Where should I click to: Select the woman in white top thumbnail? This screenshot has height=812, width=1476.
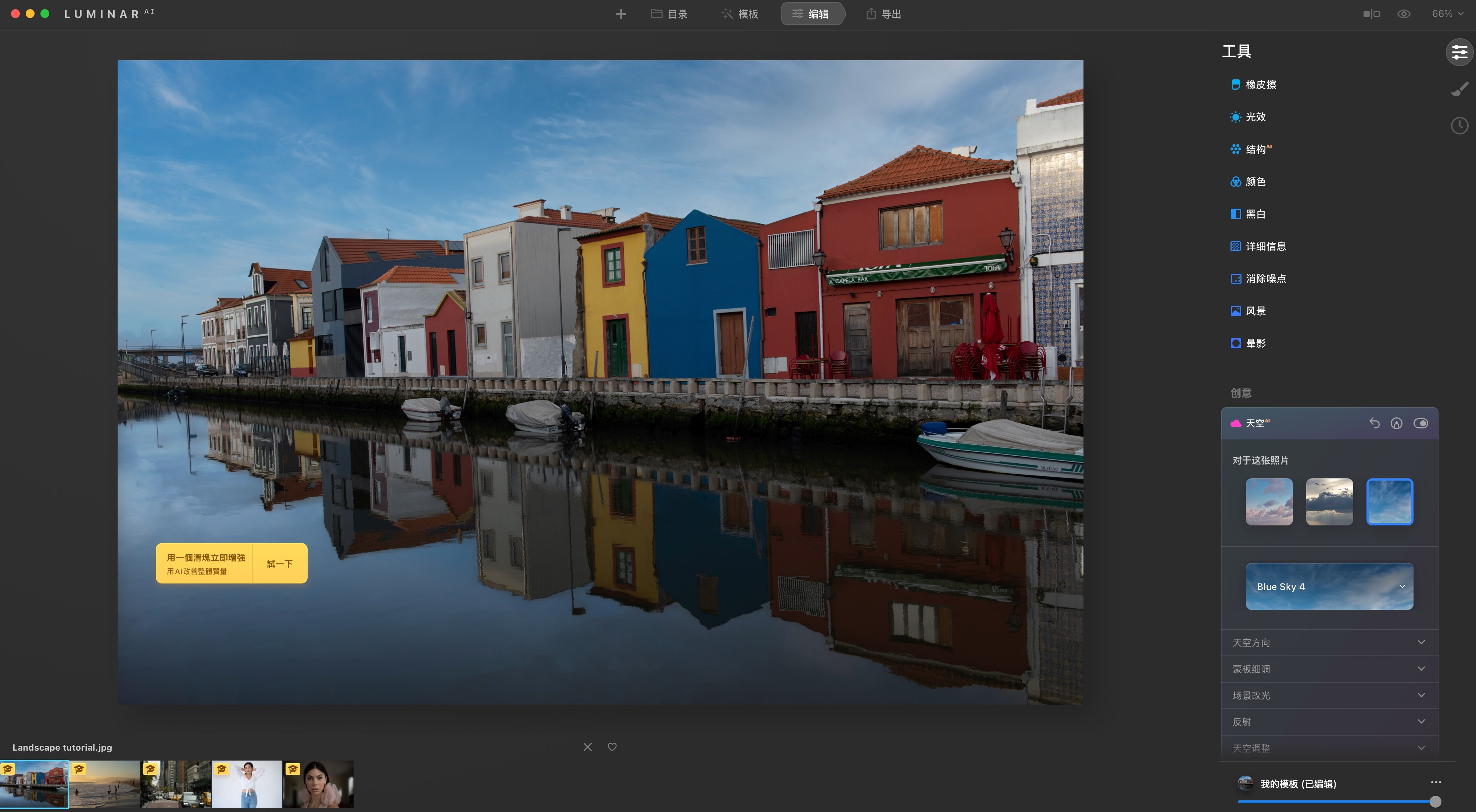coord(247,784)
